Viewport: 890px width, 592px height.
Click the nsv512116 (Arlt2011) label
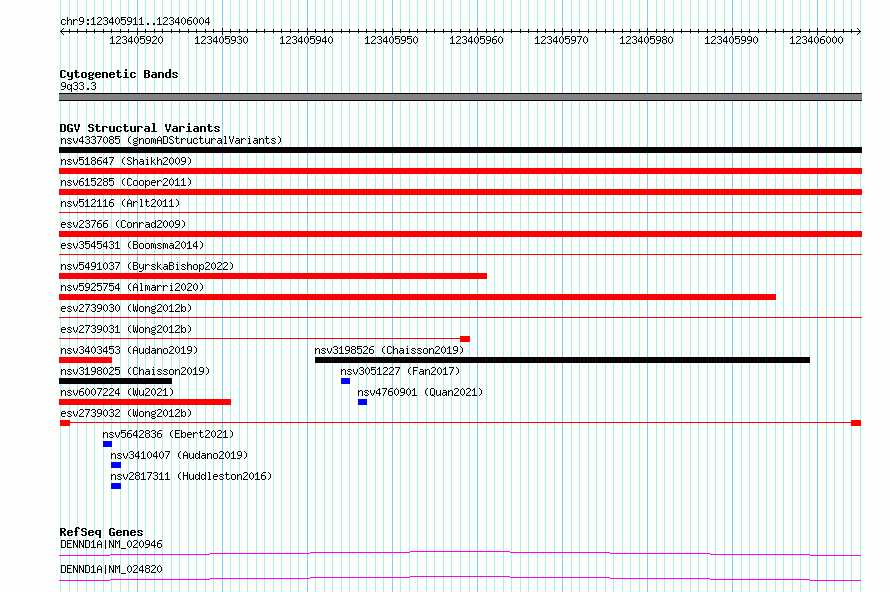click(x=120, y=203)
